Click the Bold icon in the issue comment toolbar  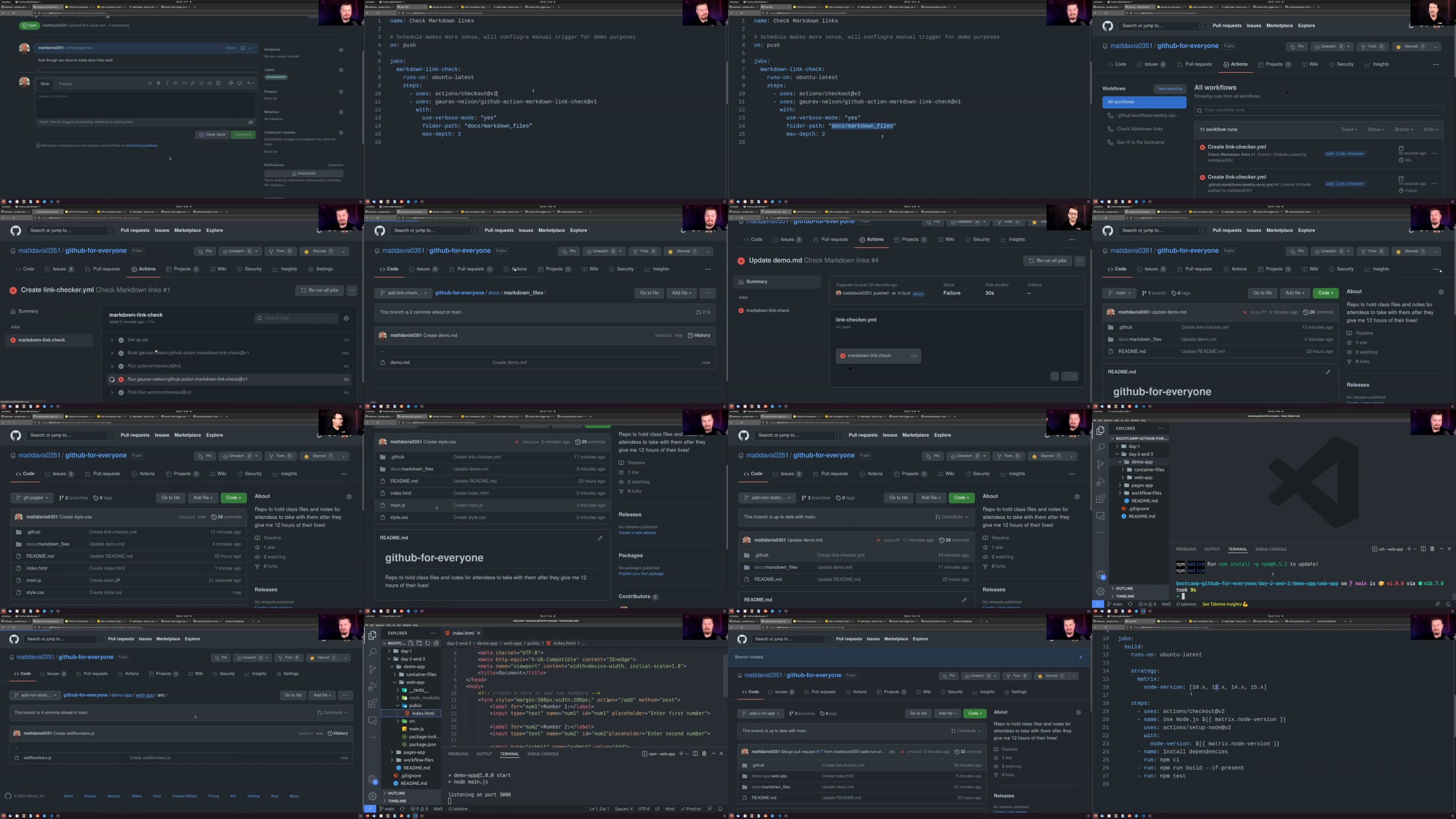coord(158,83)
